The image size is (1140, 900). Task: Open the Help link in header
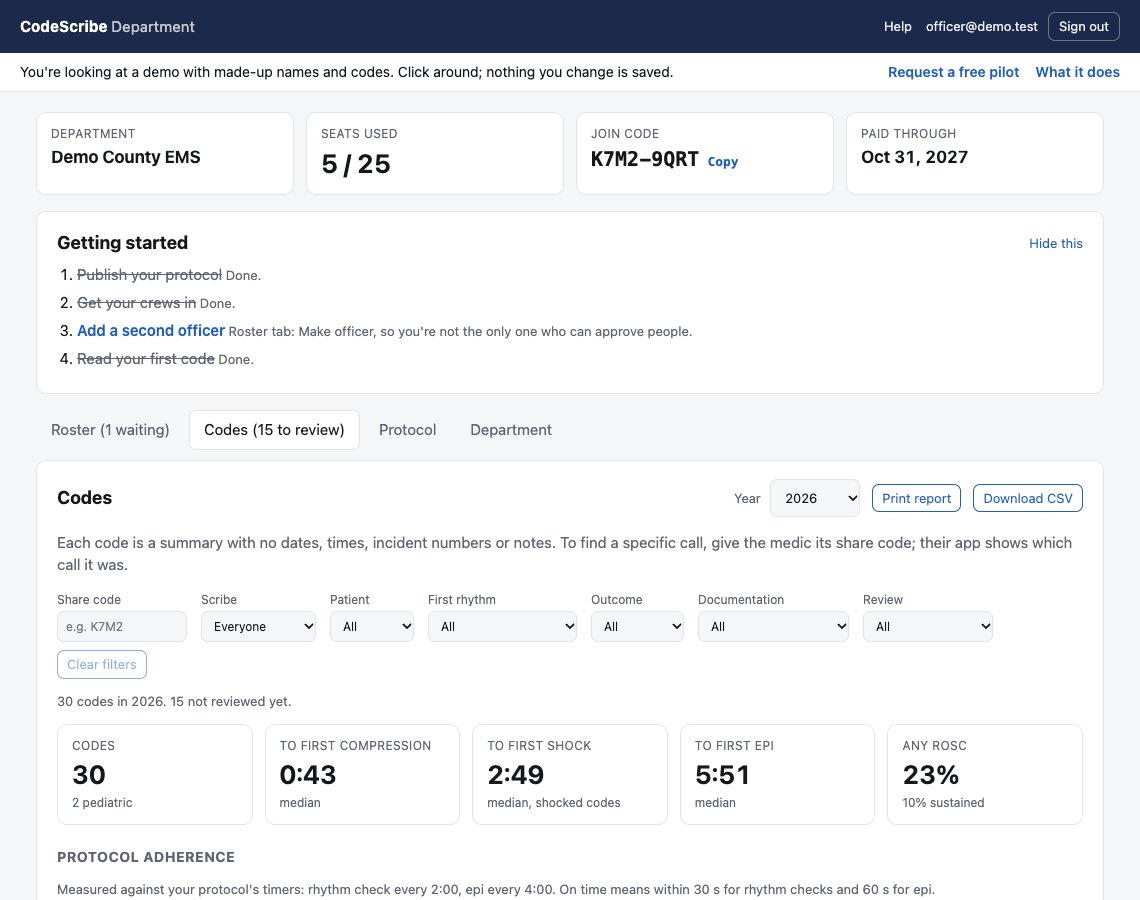pyautogui.click(x=897, y=27)
